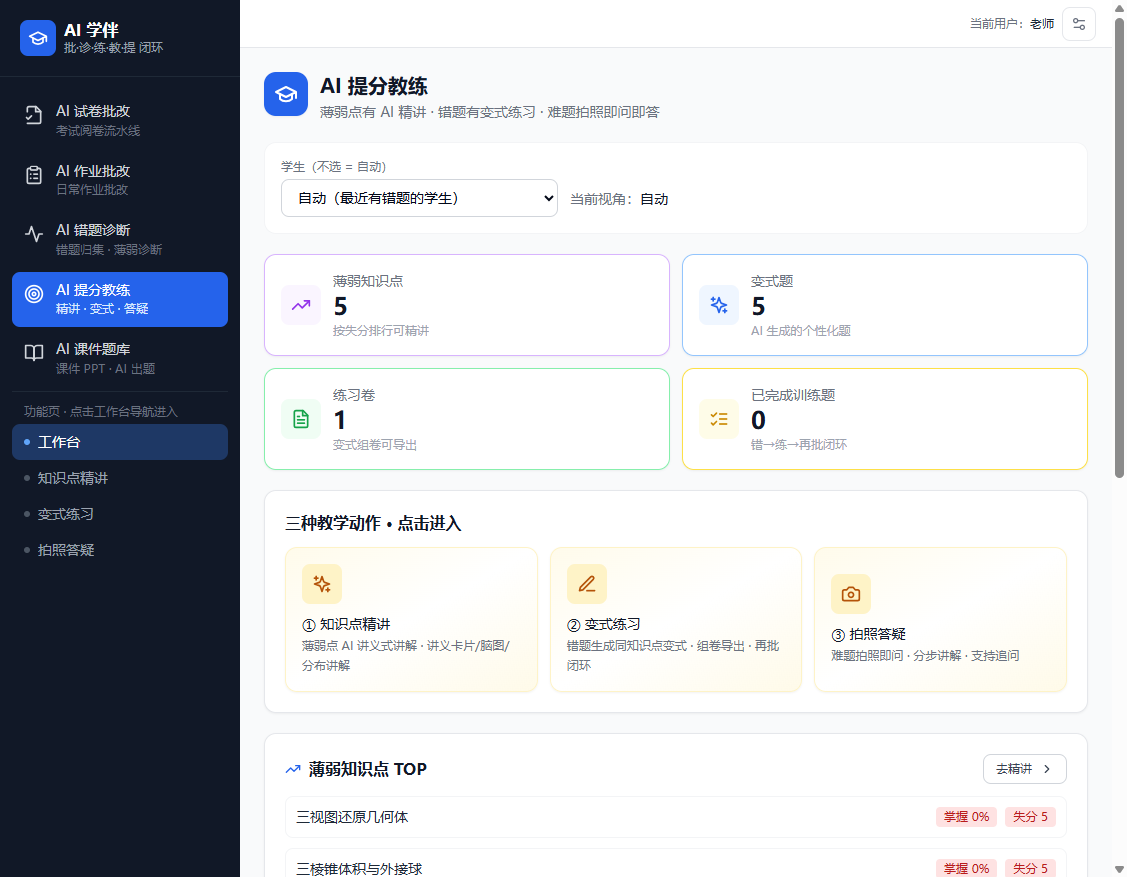Click the trend arrow icon in 薄弱知识点 card
Screen dimensions: 1127x877
pyautogui.click(x=301, y=305)
